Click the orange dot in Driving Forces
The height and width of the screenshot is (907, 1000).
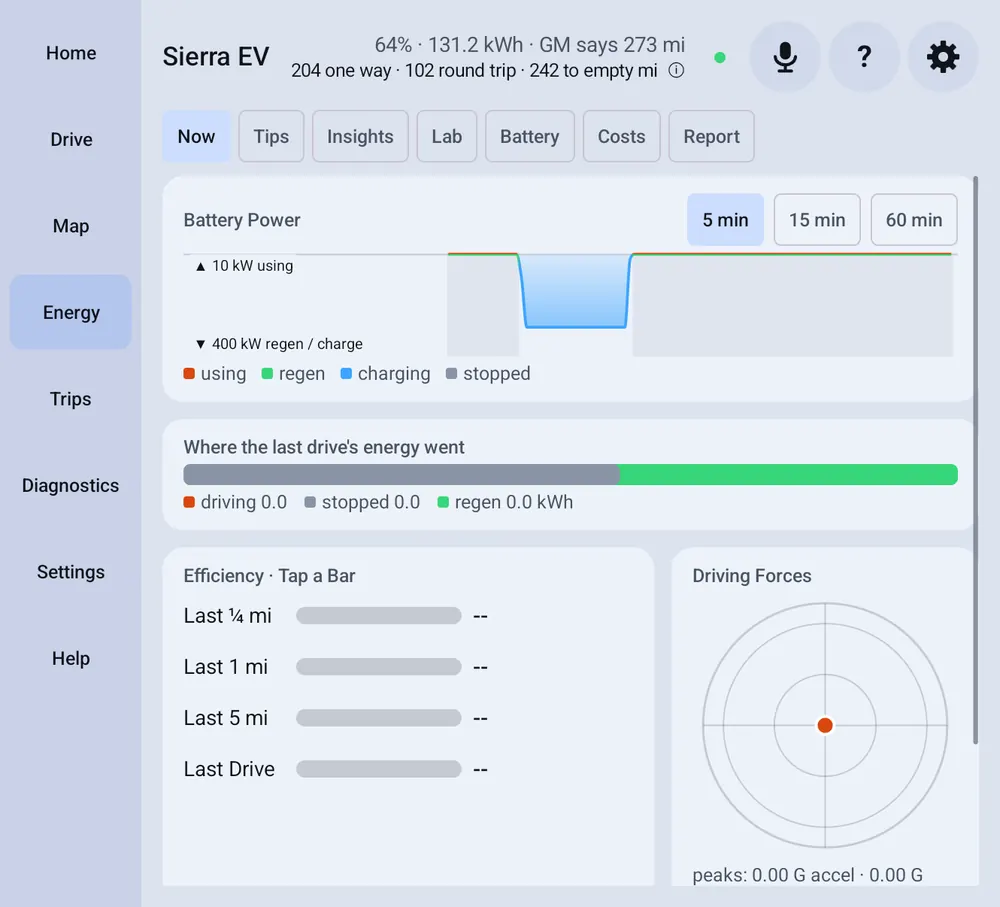point(825,725)
